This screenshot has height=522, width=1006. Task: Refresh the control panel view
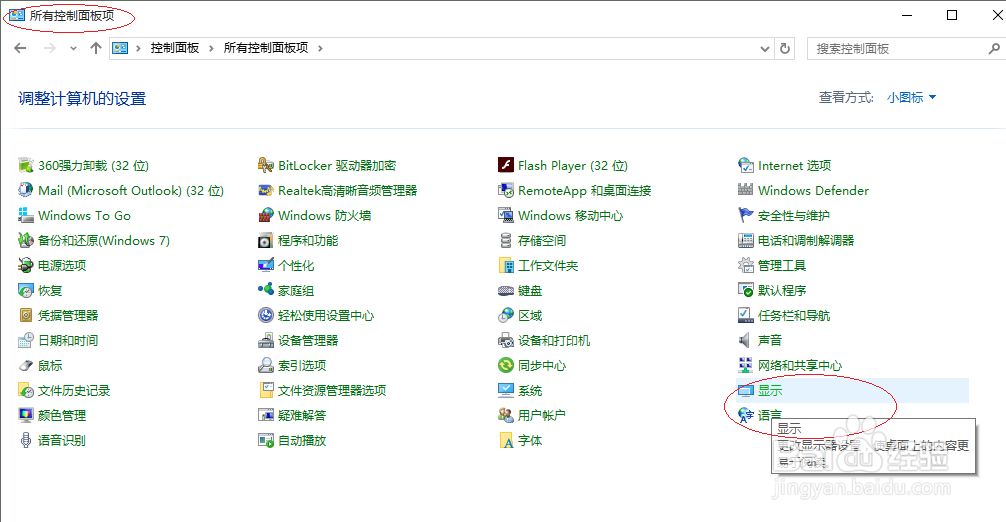(x=785, y=49)
